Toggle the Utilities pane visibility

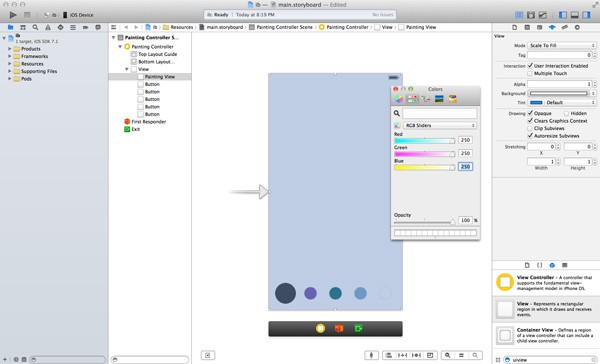[586, 15]
